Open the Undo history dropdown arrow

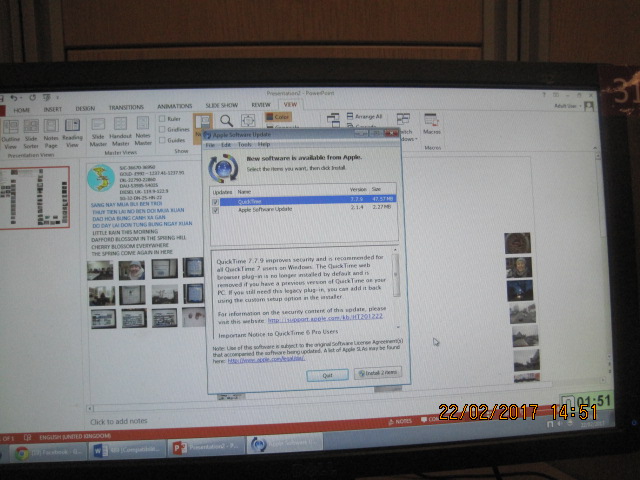point(20,98)
